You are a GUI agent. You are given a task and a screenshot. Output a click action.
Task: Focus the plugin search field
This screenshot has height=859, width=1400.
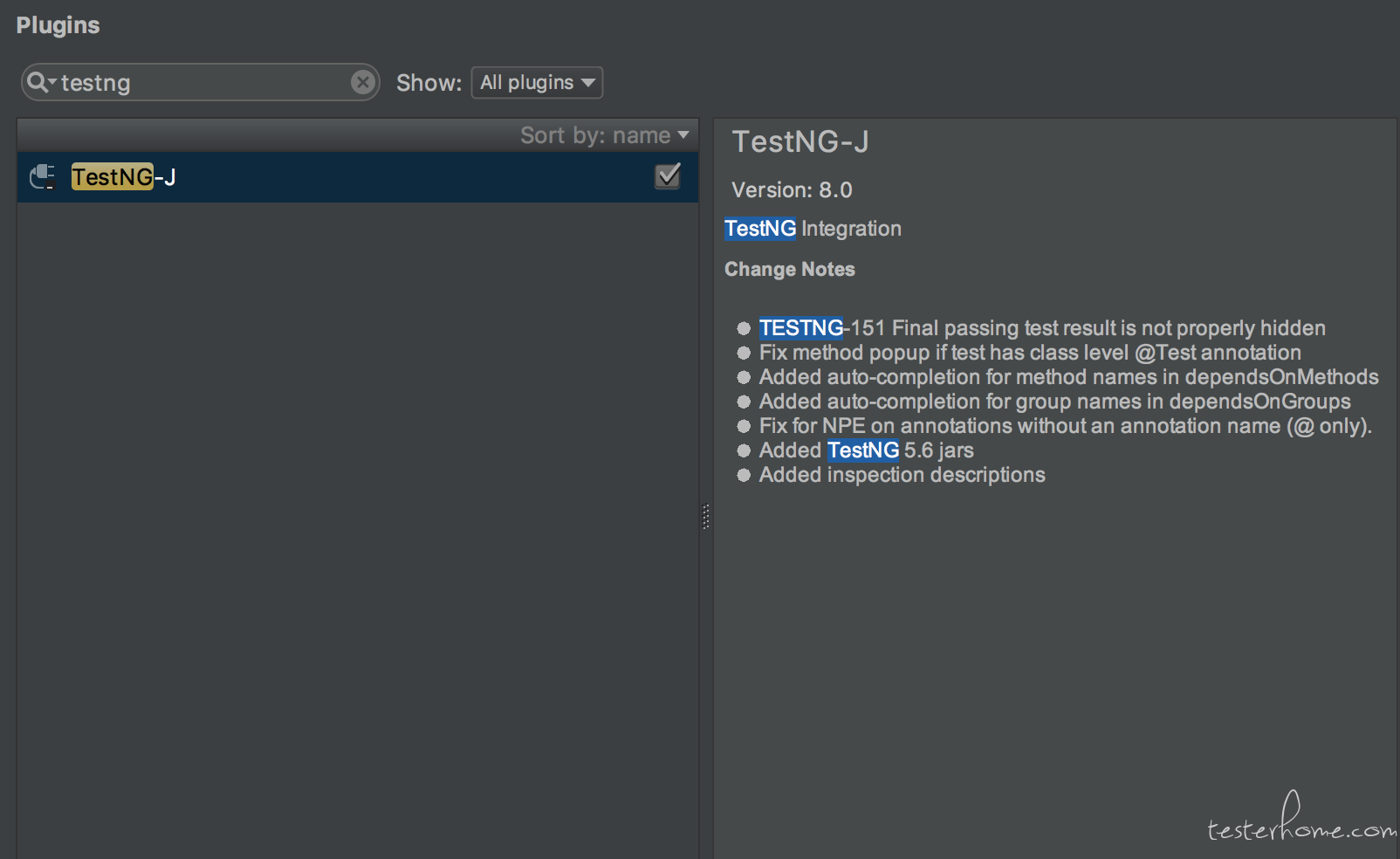[200, 82]
